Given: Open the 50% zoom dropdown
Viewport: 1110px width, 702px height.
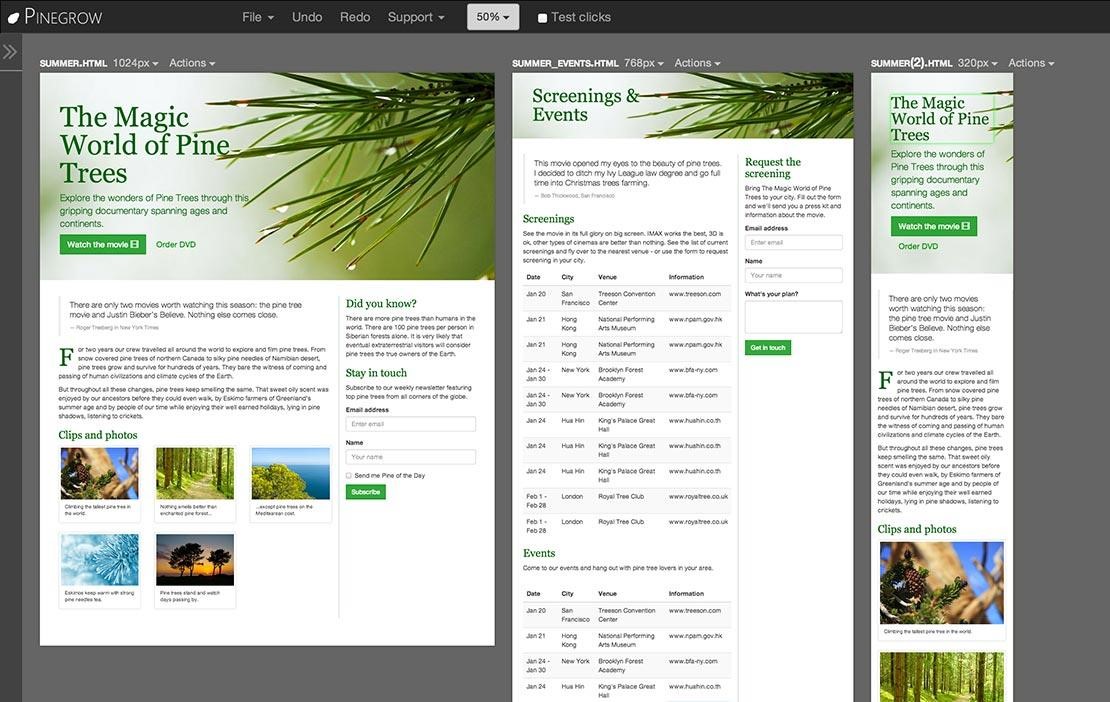Looking at the screenshot, I should point(492,16).
